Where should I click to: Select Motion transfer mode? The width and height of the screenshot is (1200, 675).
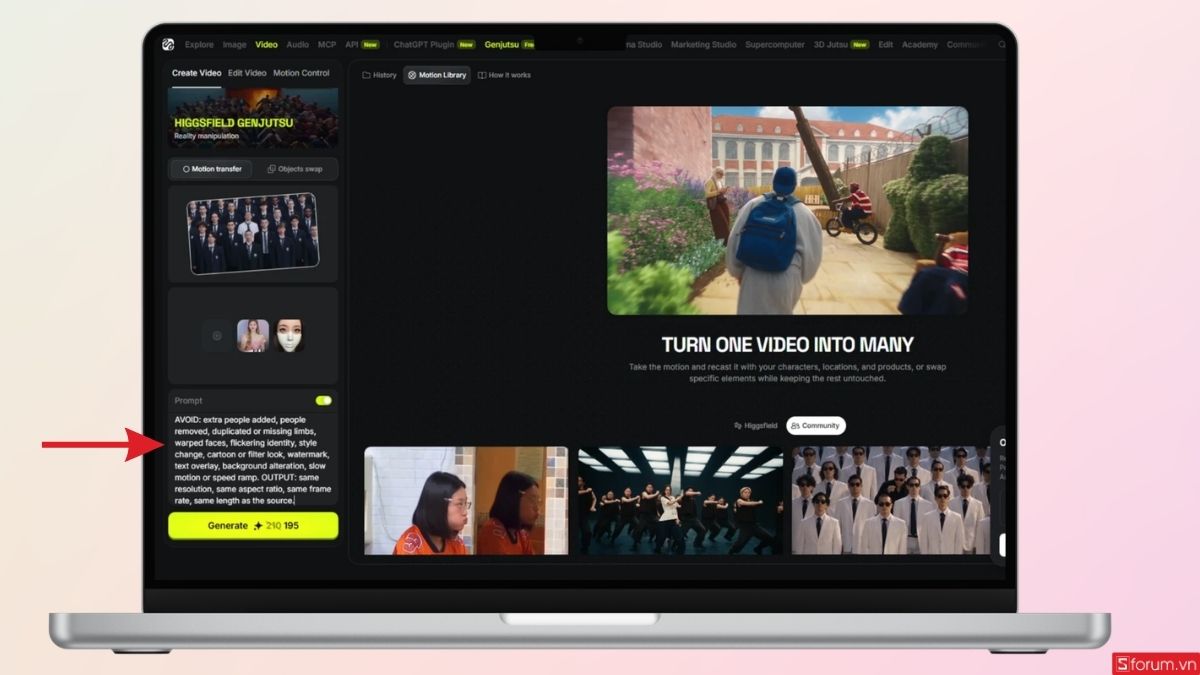pos(211,169)
